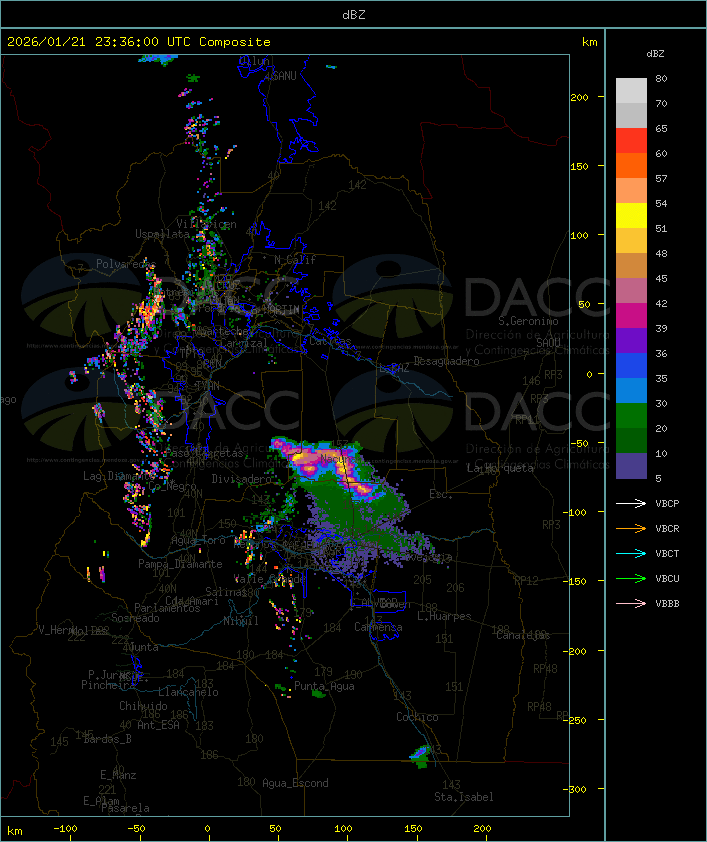Click the VBCT legend label
The image size is (707, 842).
coord(667,554)
